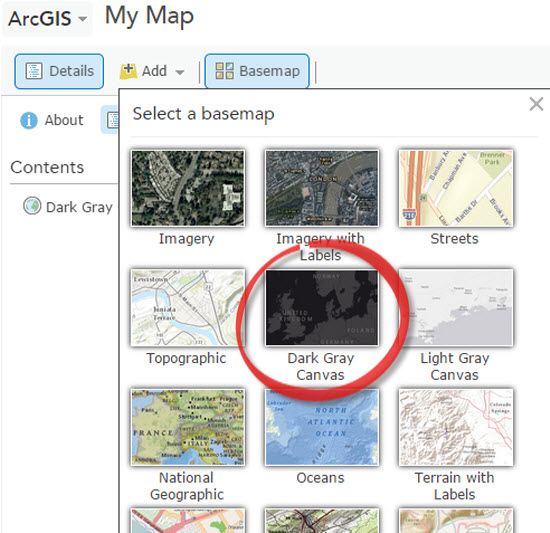Click the Basemap grid icon
The image size is (550, 533).
(x=224, y=71)
